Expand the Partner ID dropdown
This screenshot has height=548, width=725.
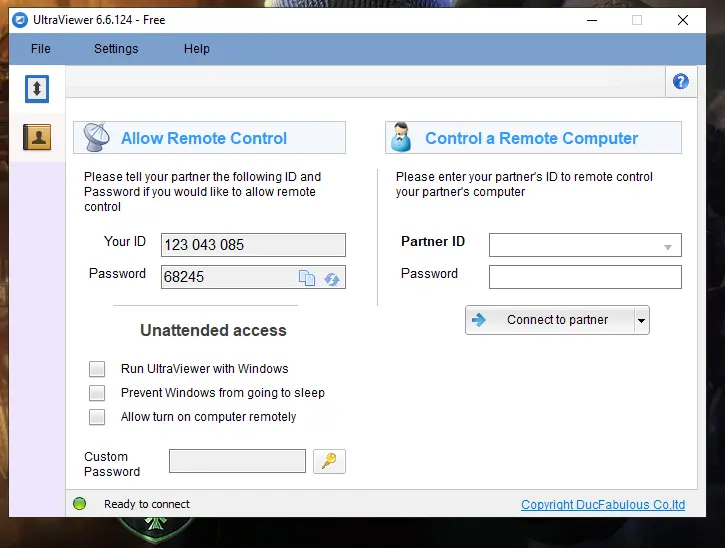(667, 246)
